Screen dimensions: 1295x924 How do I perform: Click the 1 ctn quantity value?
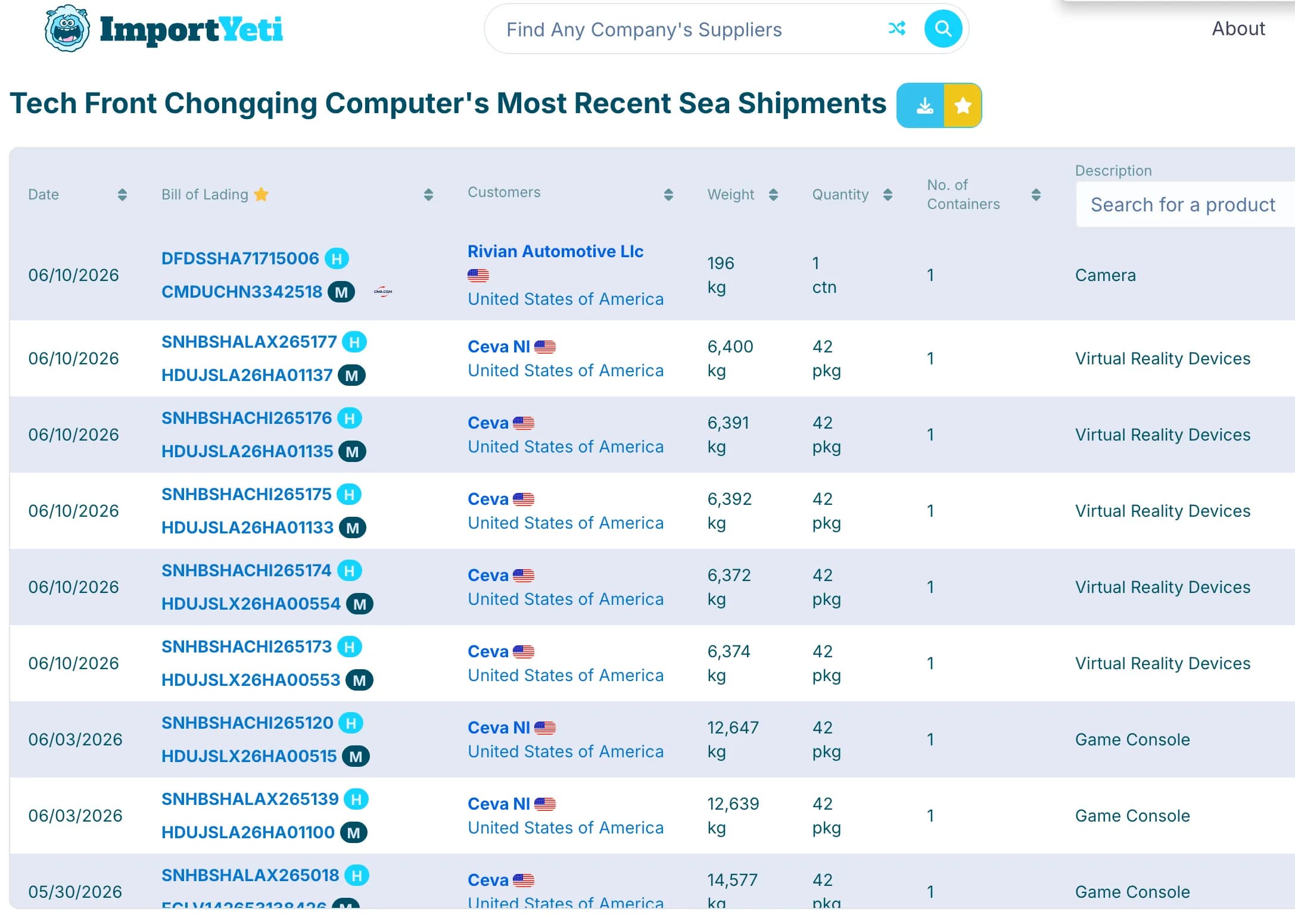(x=824, y=275)
